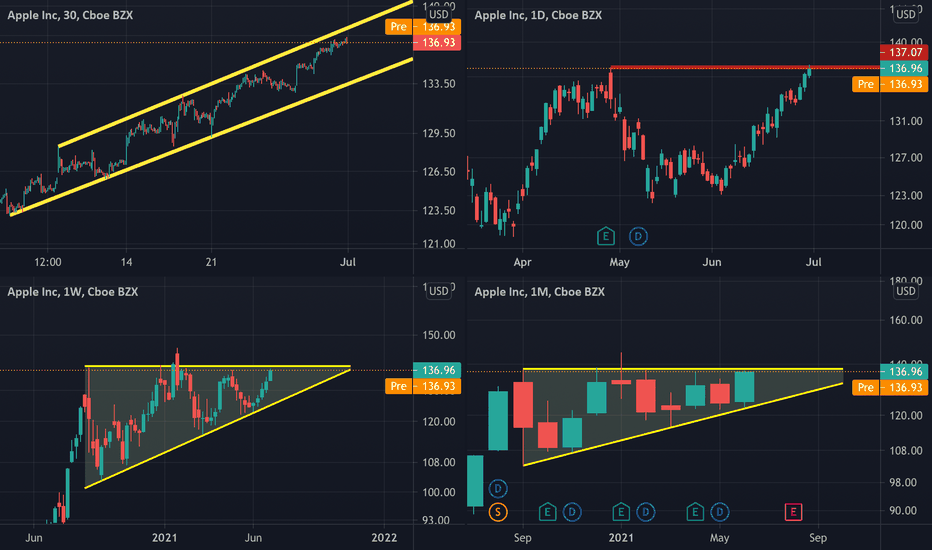Click the orange Pre 136.93 label on the 30-minute chart
This screenshot has width=932, height=550.
(x=423, y=27)
